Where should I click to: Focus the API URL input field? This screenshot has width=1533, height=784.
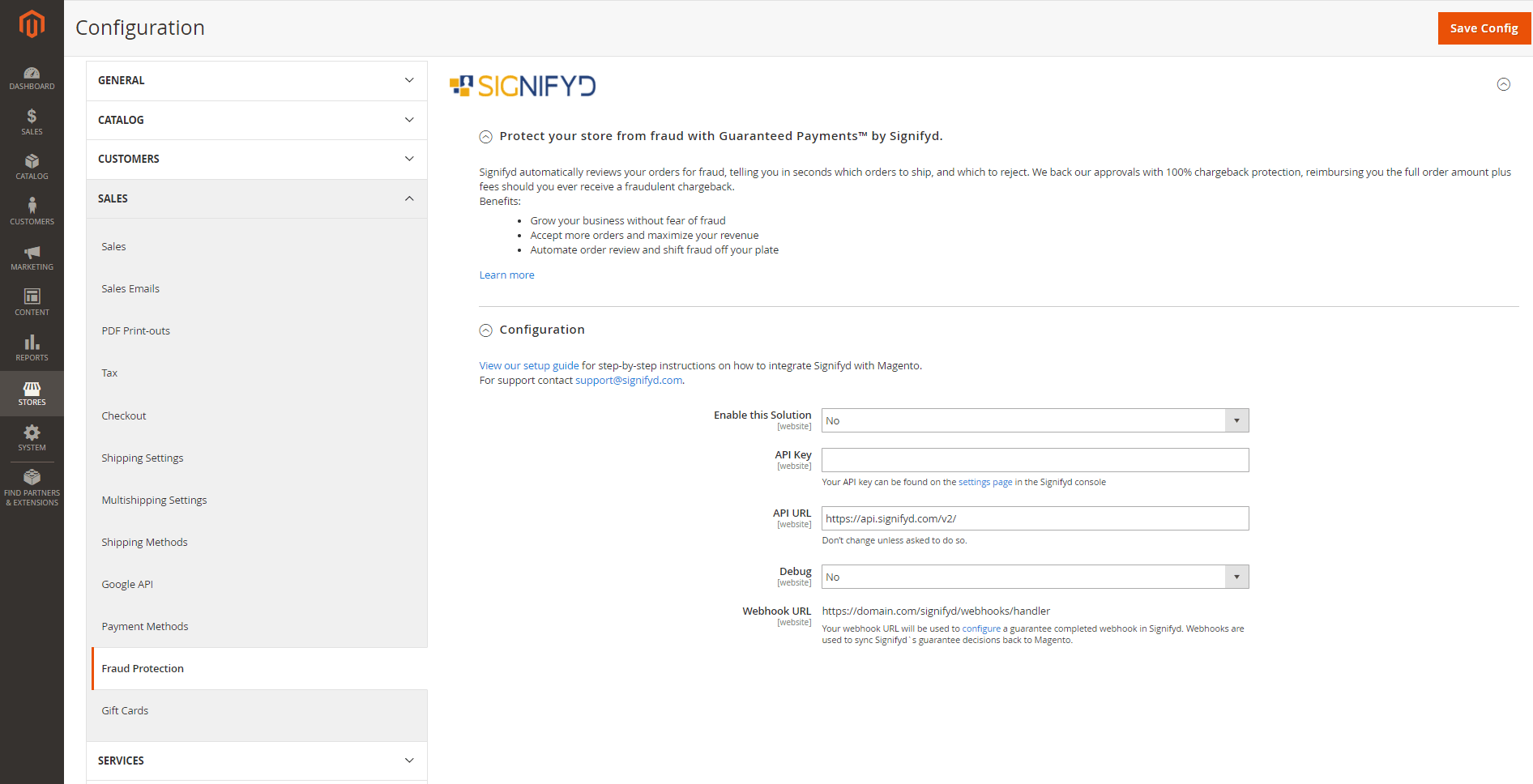point(1035,518)
